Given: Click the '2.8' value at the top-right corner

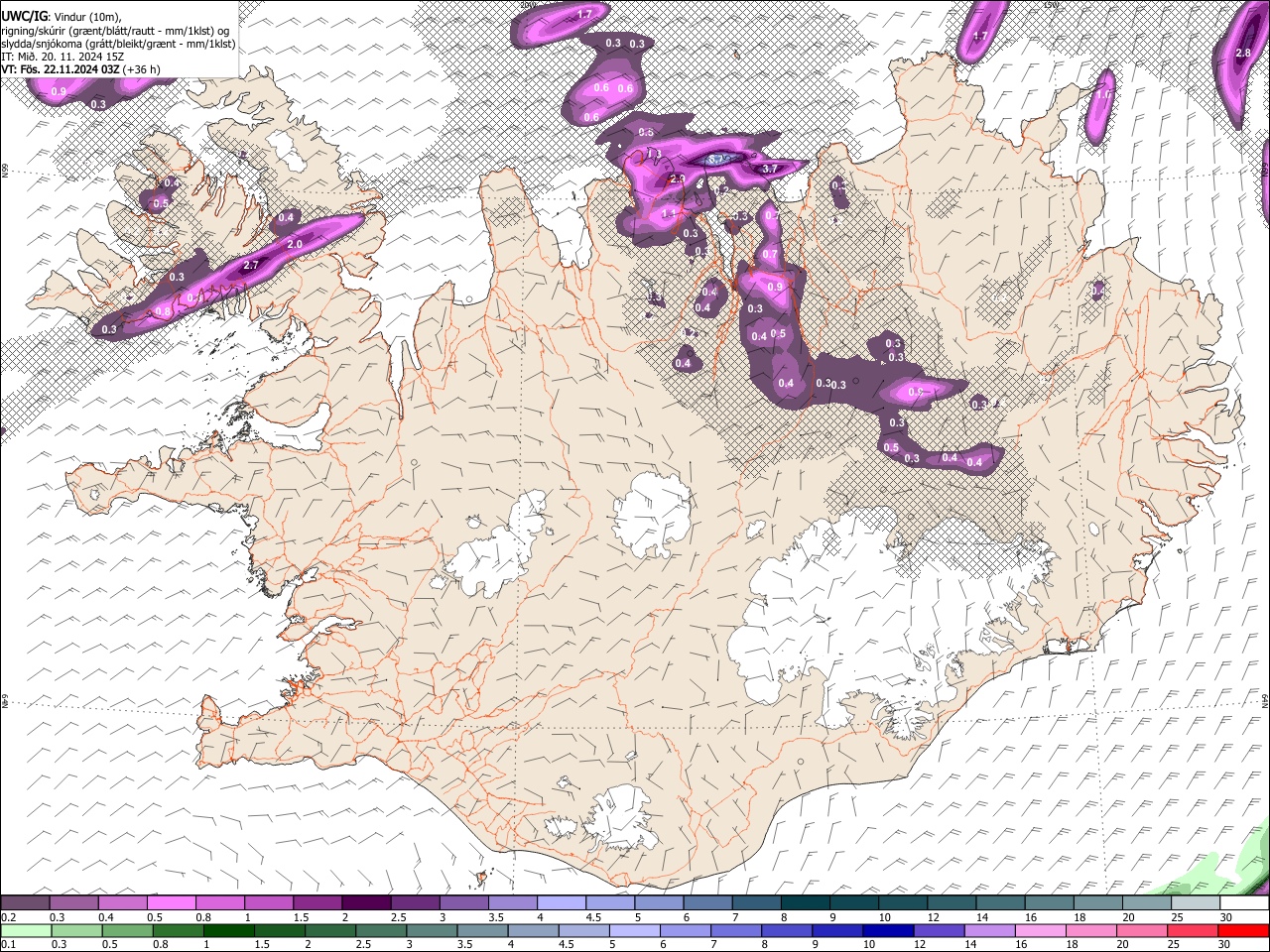Looking at the screenshot, I should tap(1244, 54).
